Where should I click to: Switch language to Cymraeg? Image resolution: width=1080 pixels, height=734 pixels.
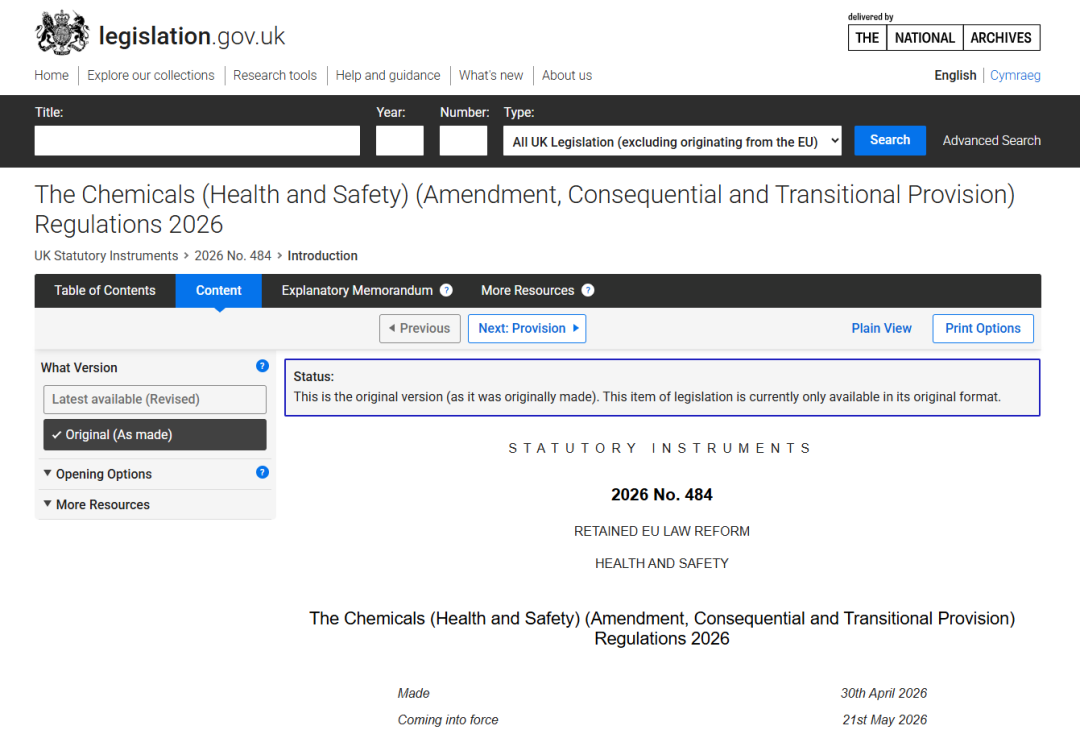tap(1015, 75)
